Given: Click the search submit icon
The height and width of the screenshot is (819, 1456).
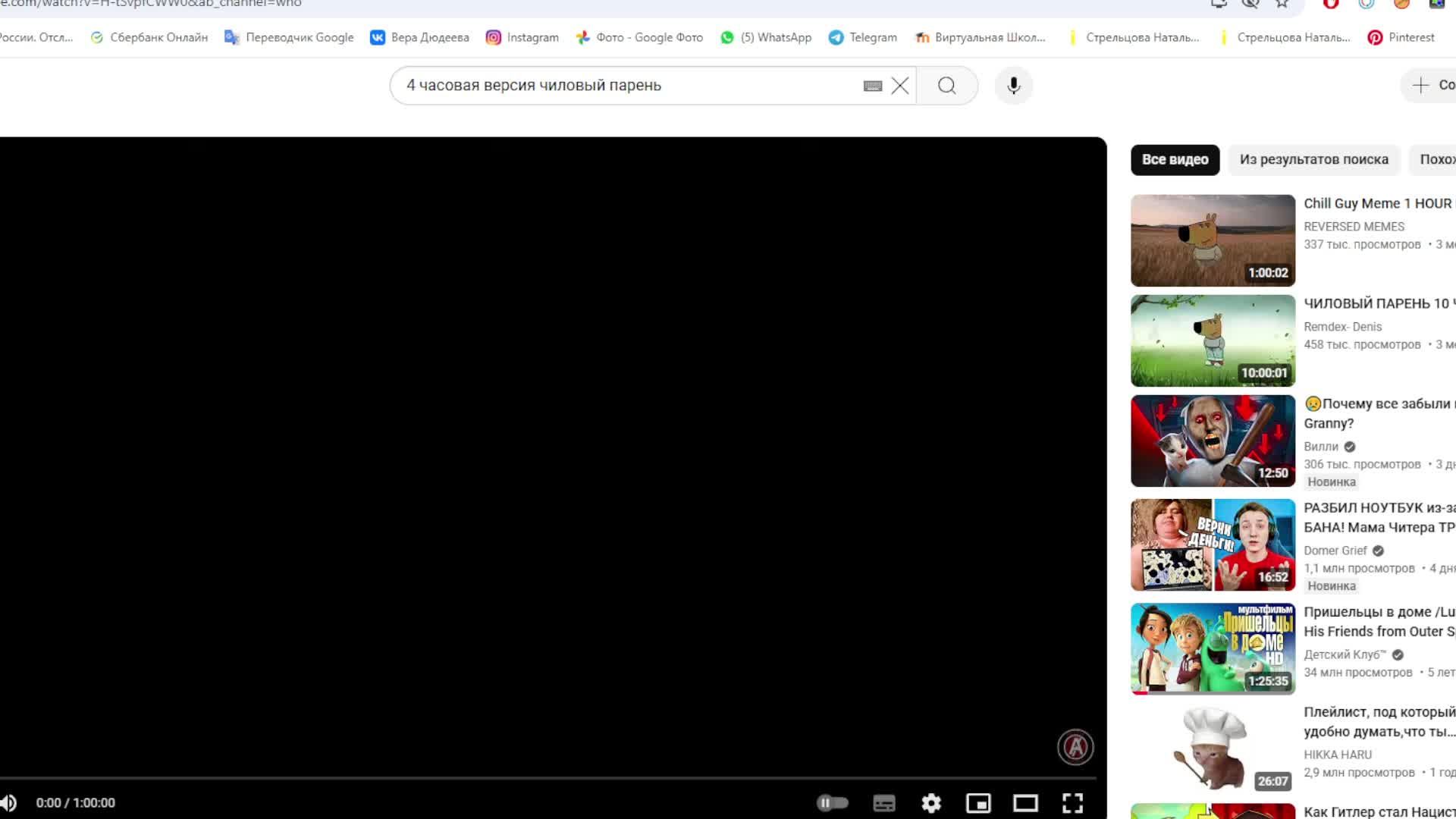Looking at the screenshot, I should pos(946,85).
